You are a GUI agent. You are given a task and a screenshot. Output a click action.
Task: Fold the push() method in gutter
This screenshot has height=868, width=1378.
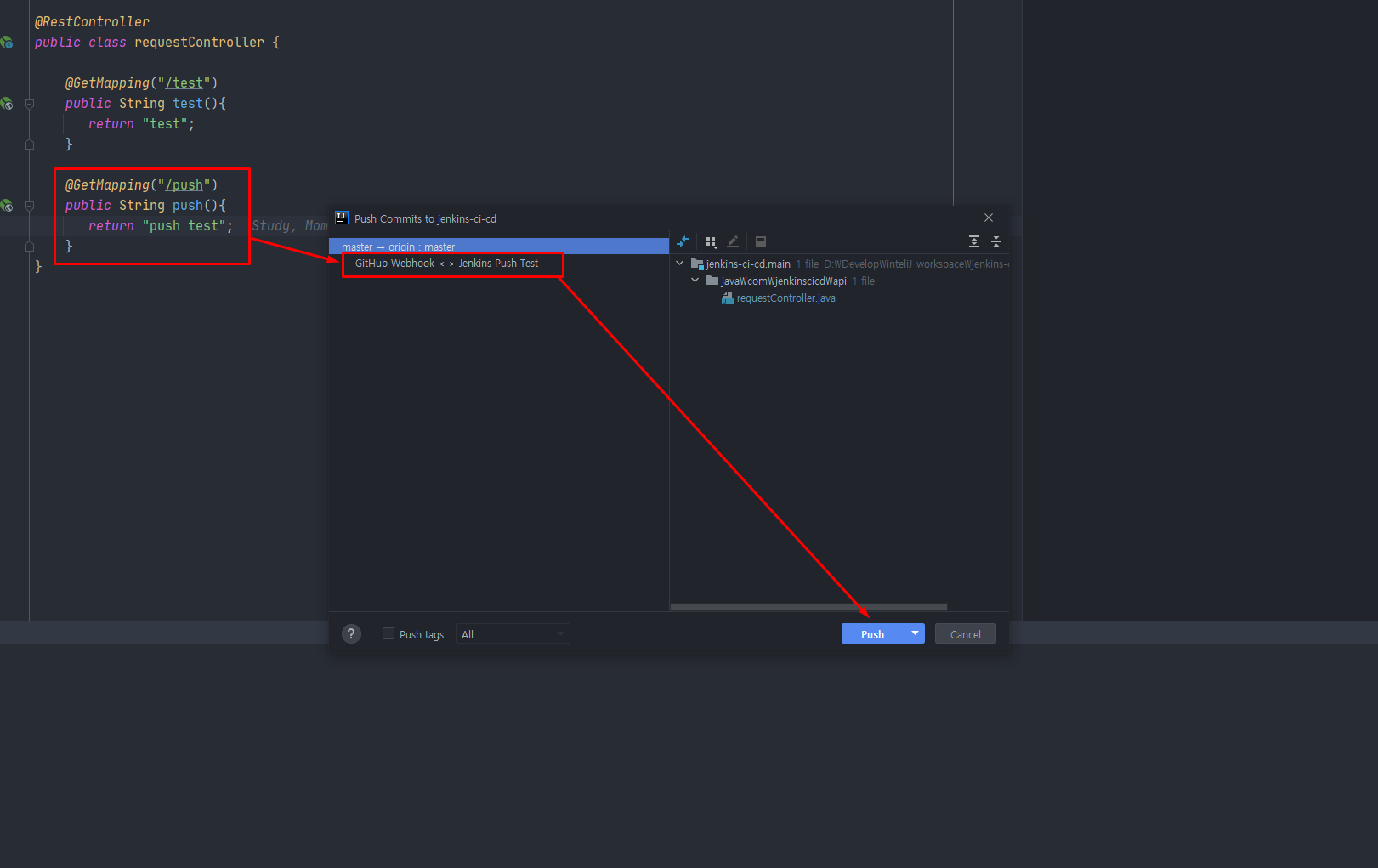coord(29,206)
